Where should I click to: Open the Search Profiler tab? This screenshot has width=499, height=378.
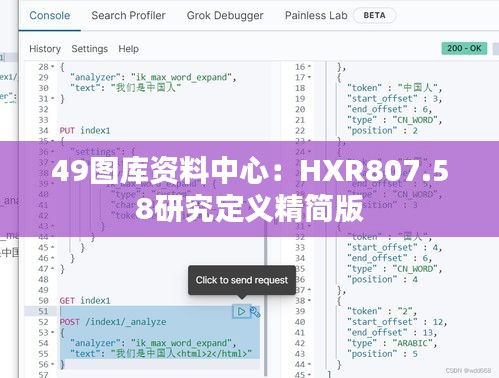128,15
